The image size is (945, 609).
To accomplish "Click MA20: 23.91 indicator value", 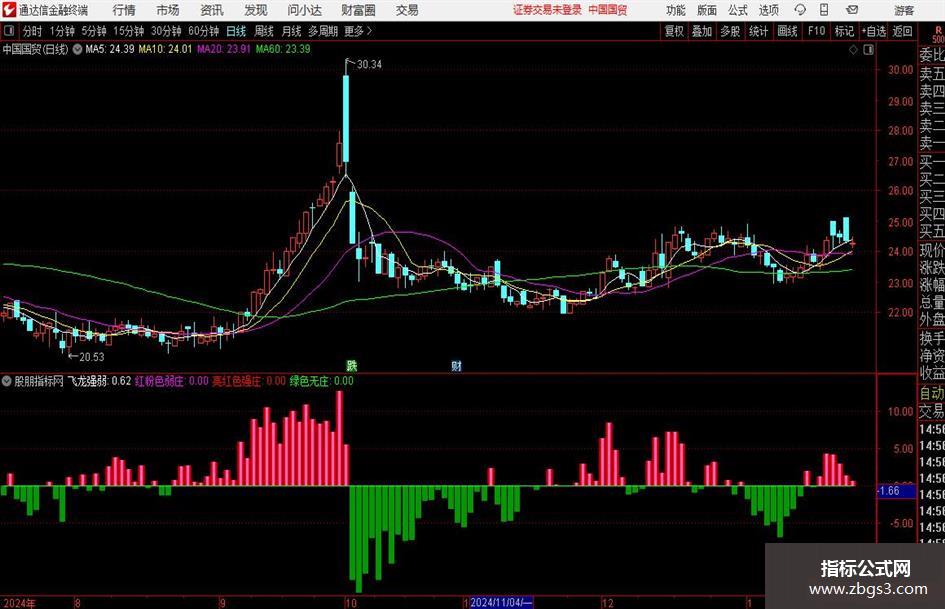I will point(224,49).
